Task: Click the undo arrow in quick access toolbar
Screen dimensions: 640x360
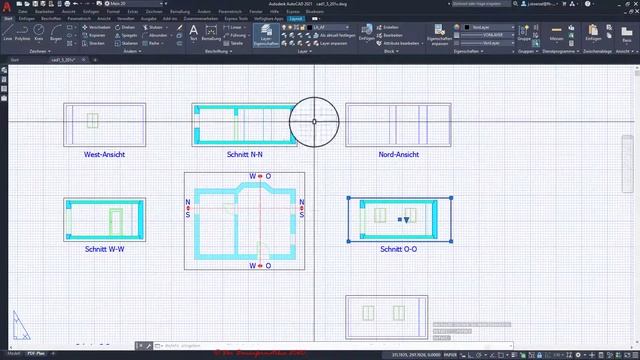Action: 76,4
